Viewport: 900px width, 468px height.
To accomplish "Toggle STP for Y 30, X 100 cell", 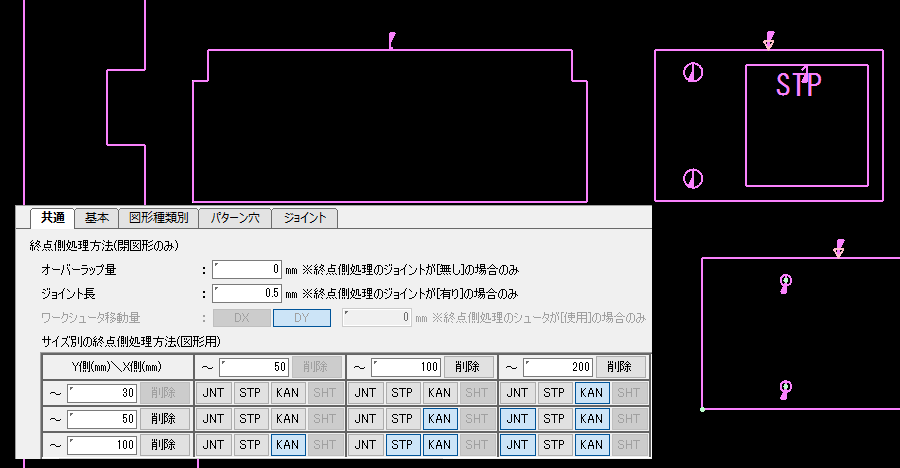I will [x=402, y=393].
